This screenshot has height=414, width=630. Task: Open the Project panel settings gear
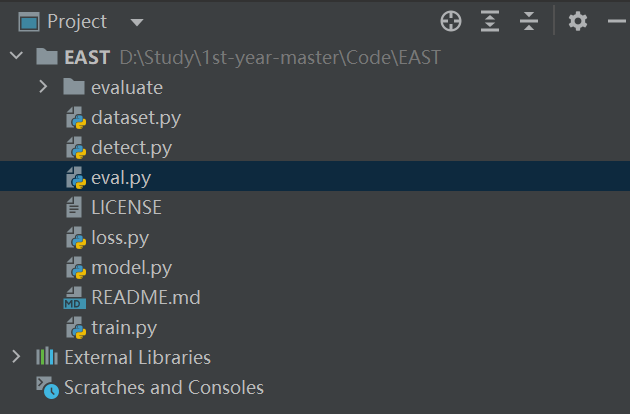[x=578, y=21]
